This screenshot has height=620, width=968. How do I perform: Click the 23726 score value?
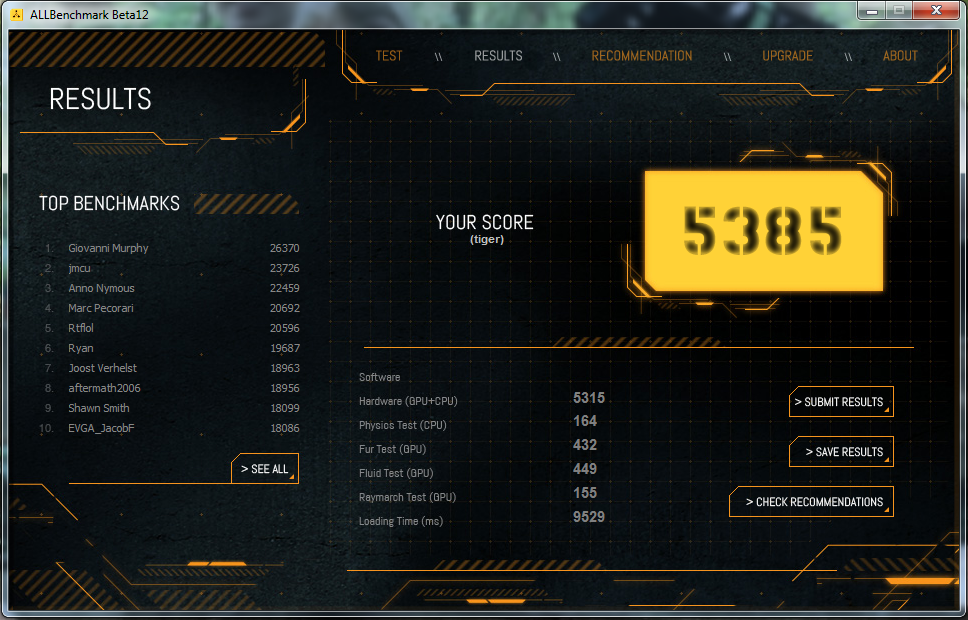click(x=285, y=268)
